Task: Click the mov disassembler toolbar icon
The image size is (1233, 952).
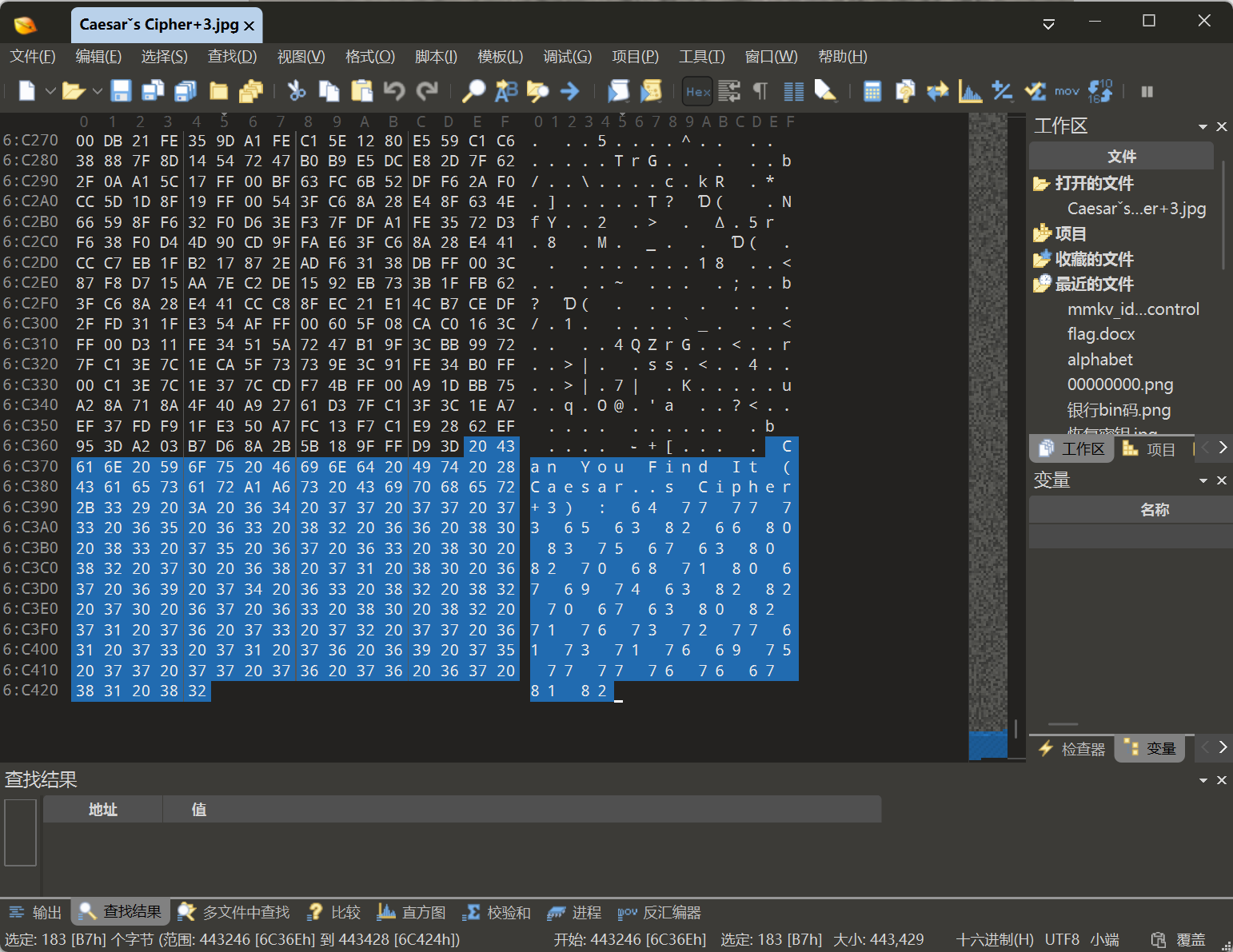Action: pos(1067,91)
